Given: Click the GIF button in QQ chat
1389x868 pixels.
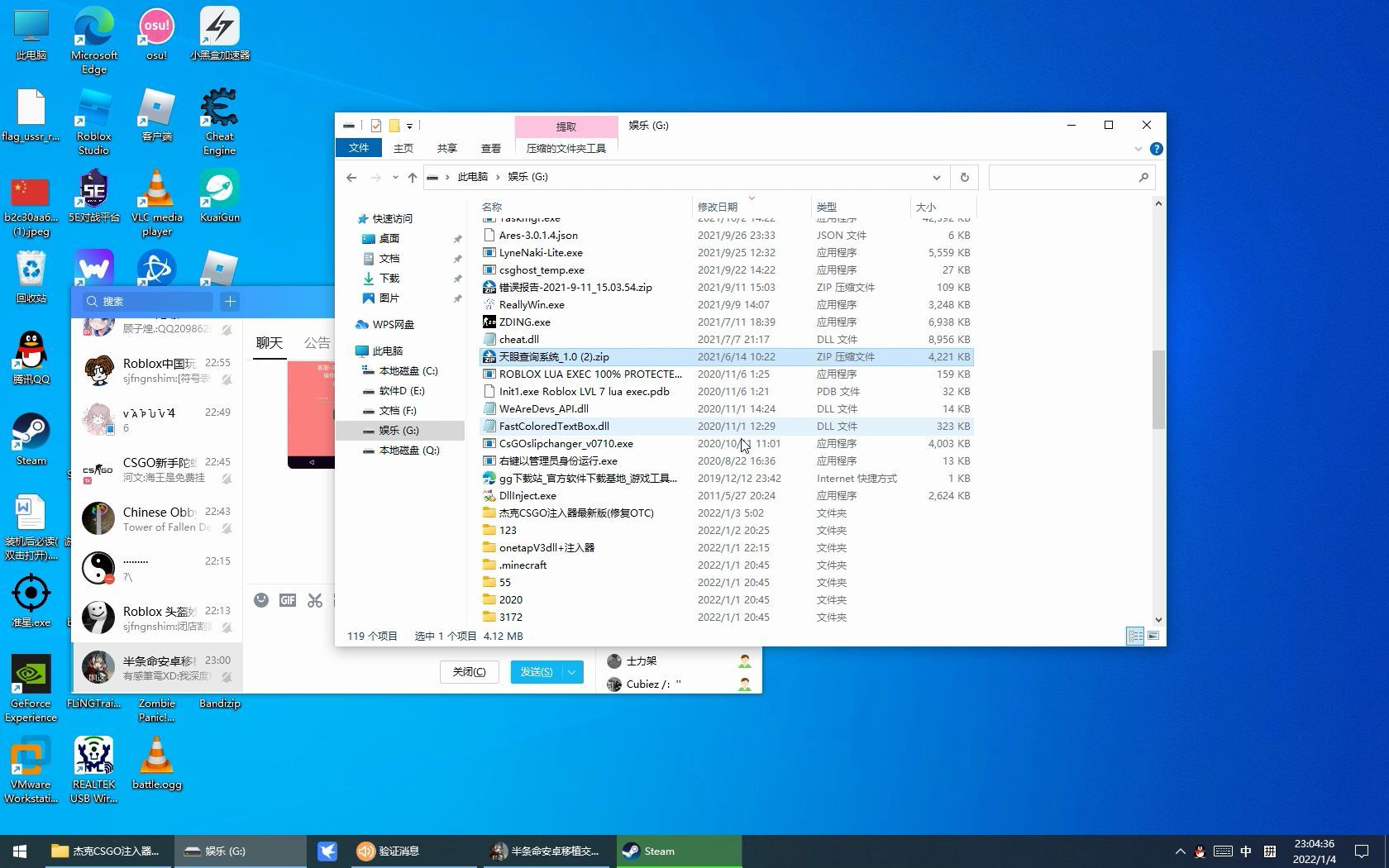Looking at the screenshot, I should point(288,600).
